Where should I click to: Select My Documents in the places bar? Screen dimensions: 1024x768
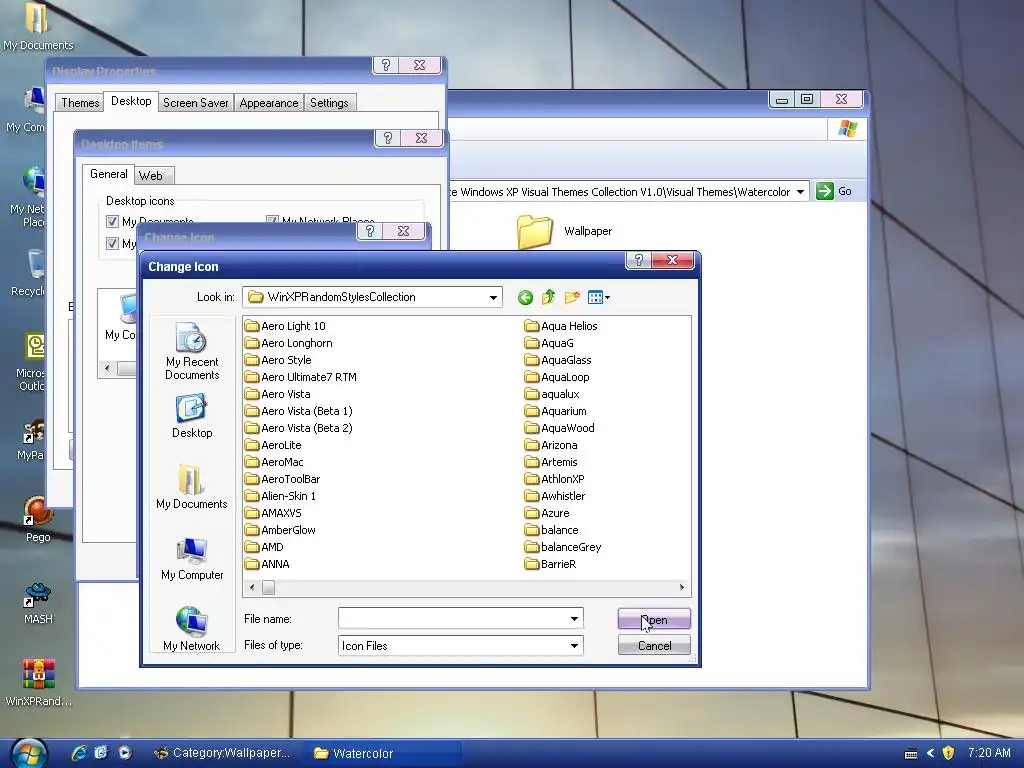click(192, 487)
